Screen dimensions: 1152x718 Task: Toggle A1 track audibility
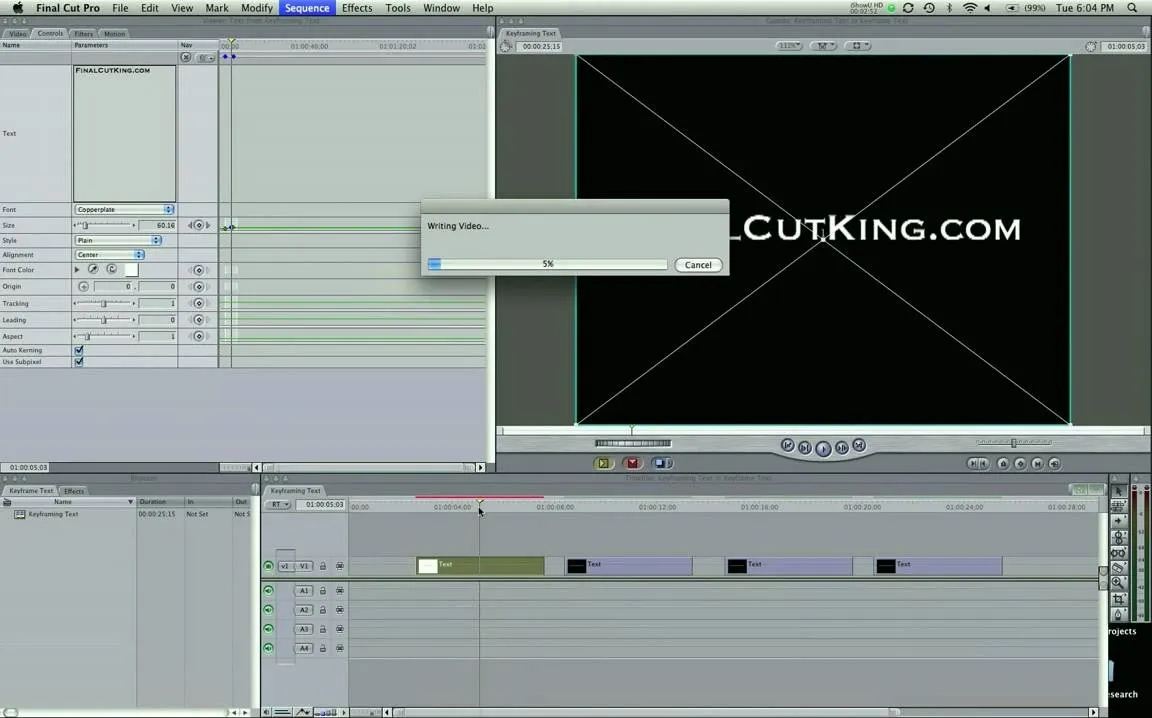268,591
